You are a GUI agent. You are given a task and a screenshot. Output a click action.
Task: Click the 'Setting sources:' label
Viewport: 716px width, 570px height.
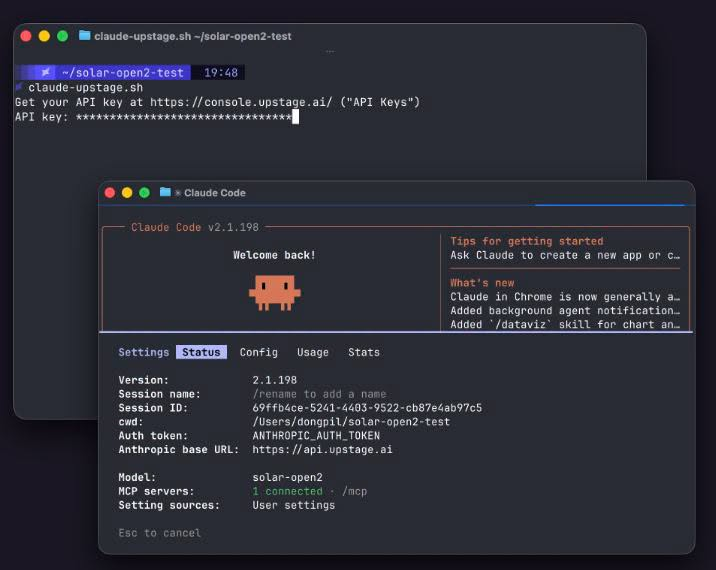(x=169, y=505)
